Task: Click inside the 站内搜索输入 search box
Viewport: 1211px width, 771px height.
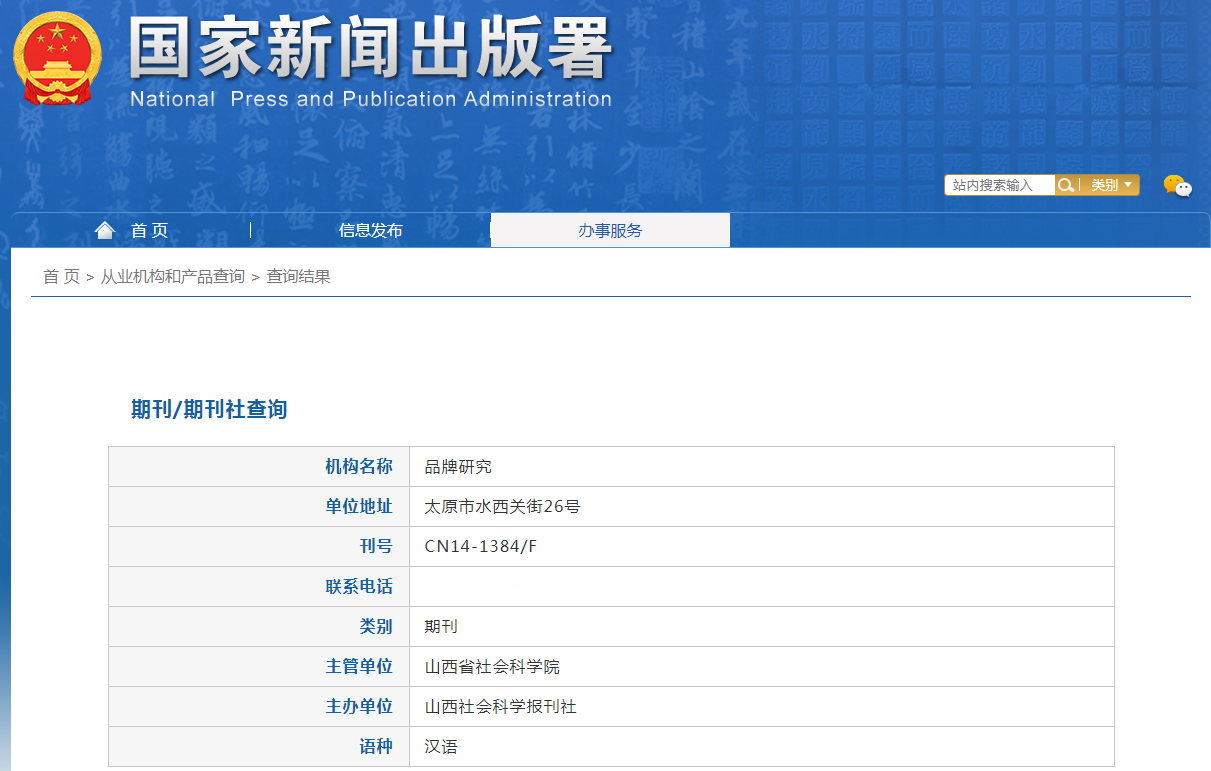Action: tap(999, 185)
